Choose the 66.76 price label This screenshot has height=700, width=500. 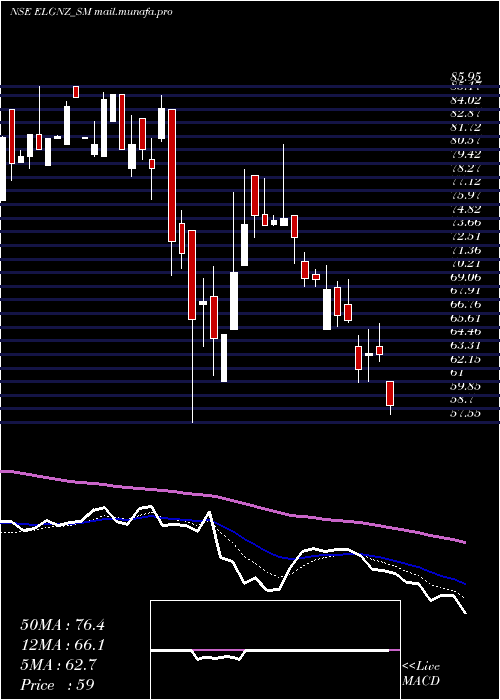point(465,304)
